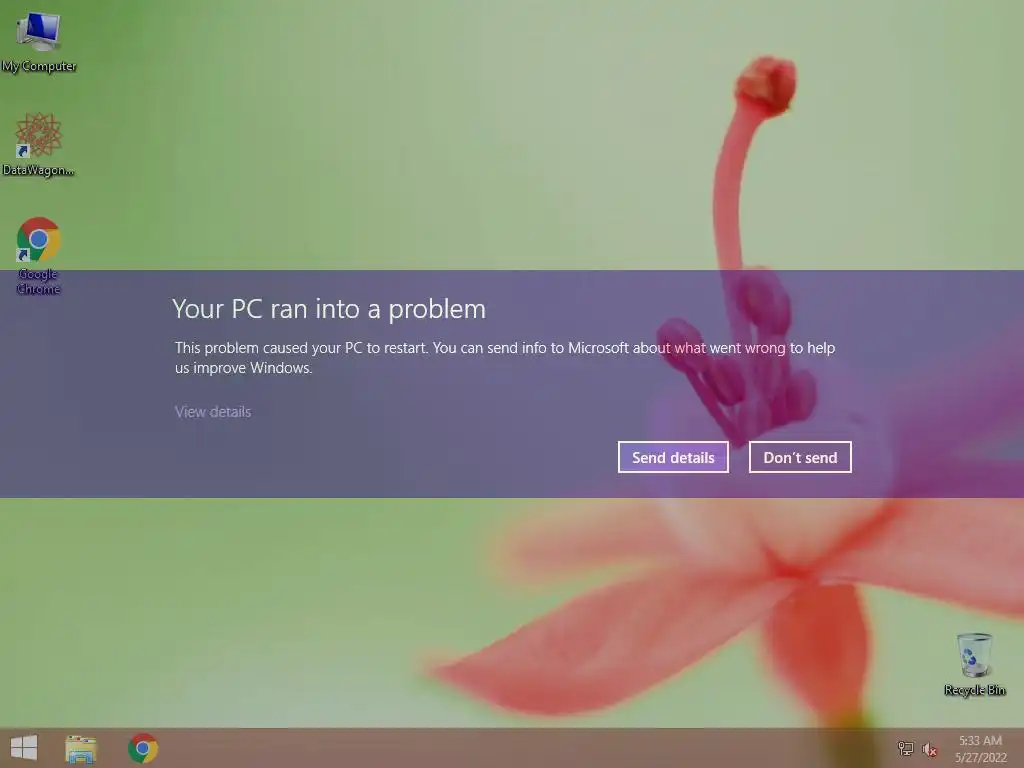Viewport: 1024px width, 768px height.
Task: Open File Explorer from the taskbar
Action: click(x=81, y=748)
